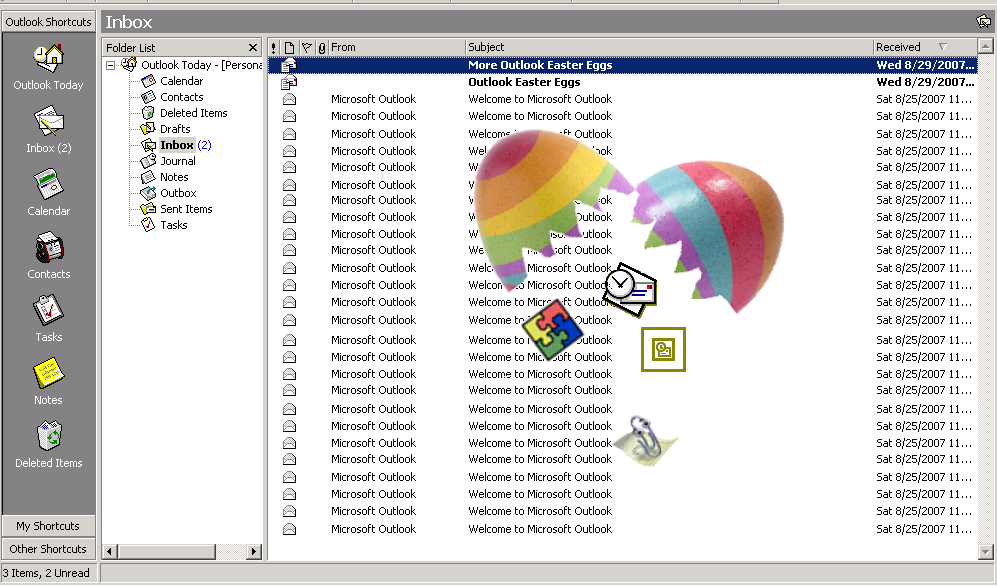The image size is (997, 586).
Task: Open Deleted Items shortcut in Outlook bar
Action: (48, 436)
